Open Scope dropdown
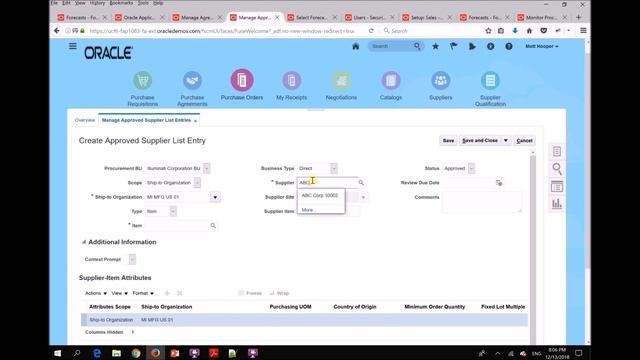The width and height of the screenshot is (640, 360). point(197,183)
